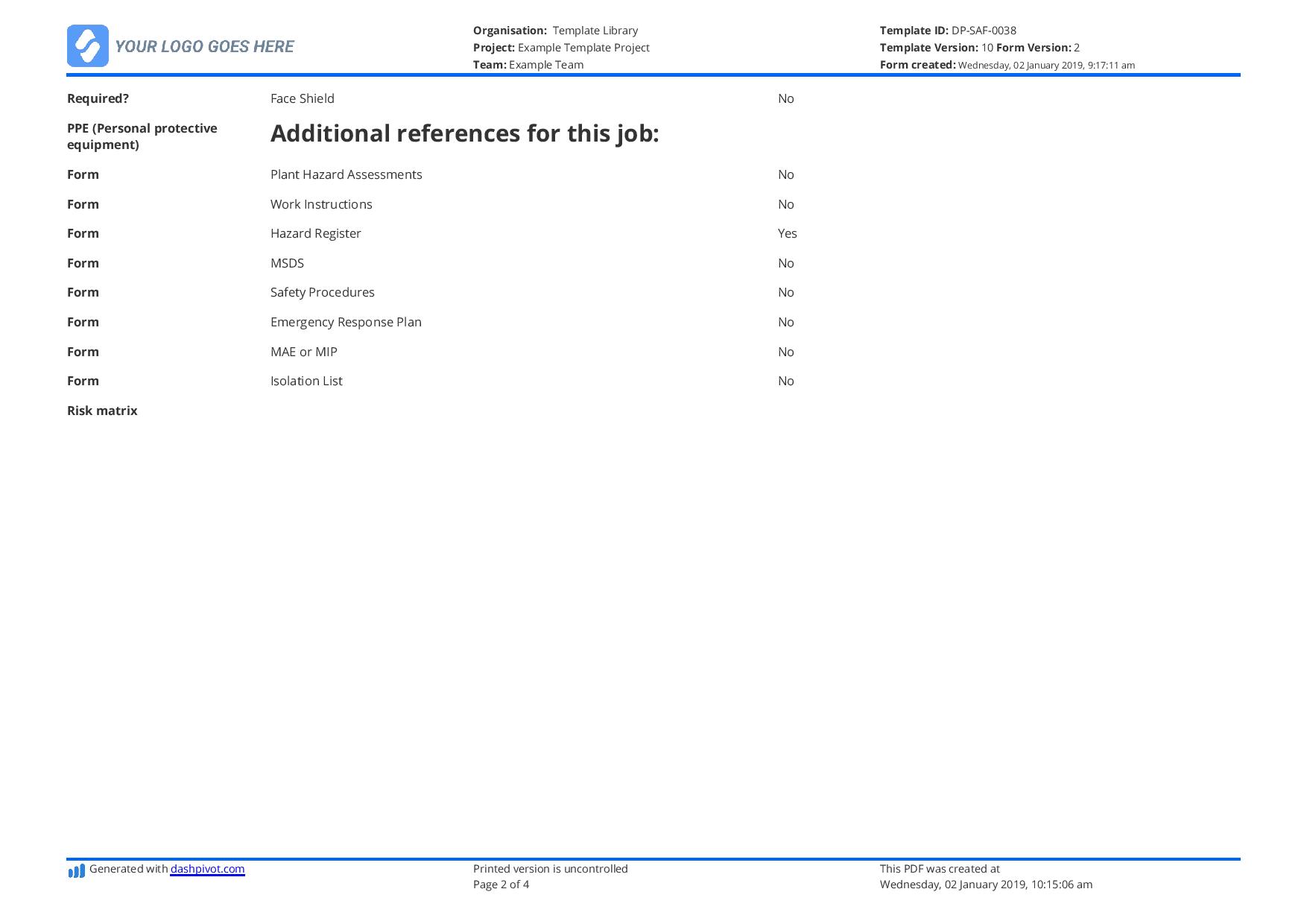Click the 'Organisation: Template Library' header line
This screenshot has width=1307, height=924.
[x=555, y=31]
